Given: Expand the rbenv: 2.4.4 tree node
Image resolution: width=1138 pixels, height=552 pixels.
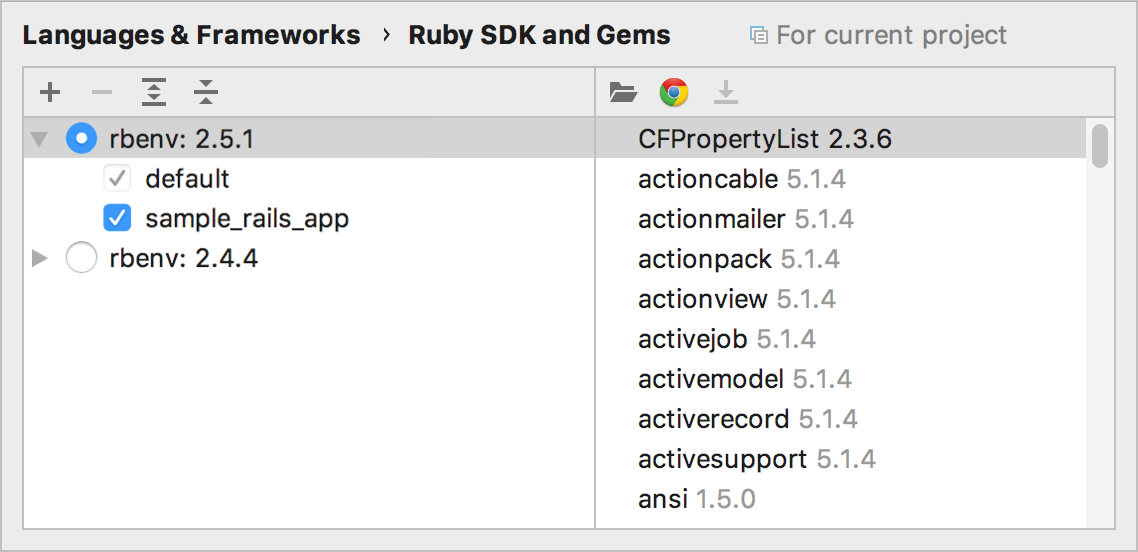Looking at the screenshot, I should (39, 259).
